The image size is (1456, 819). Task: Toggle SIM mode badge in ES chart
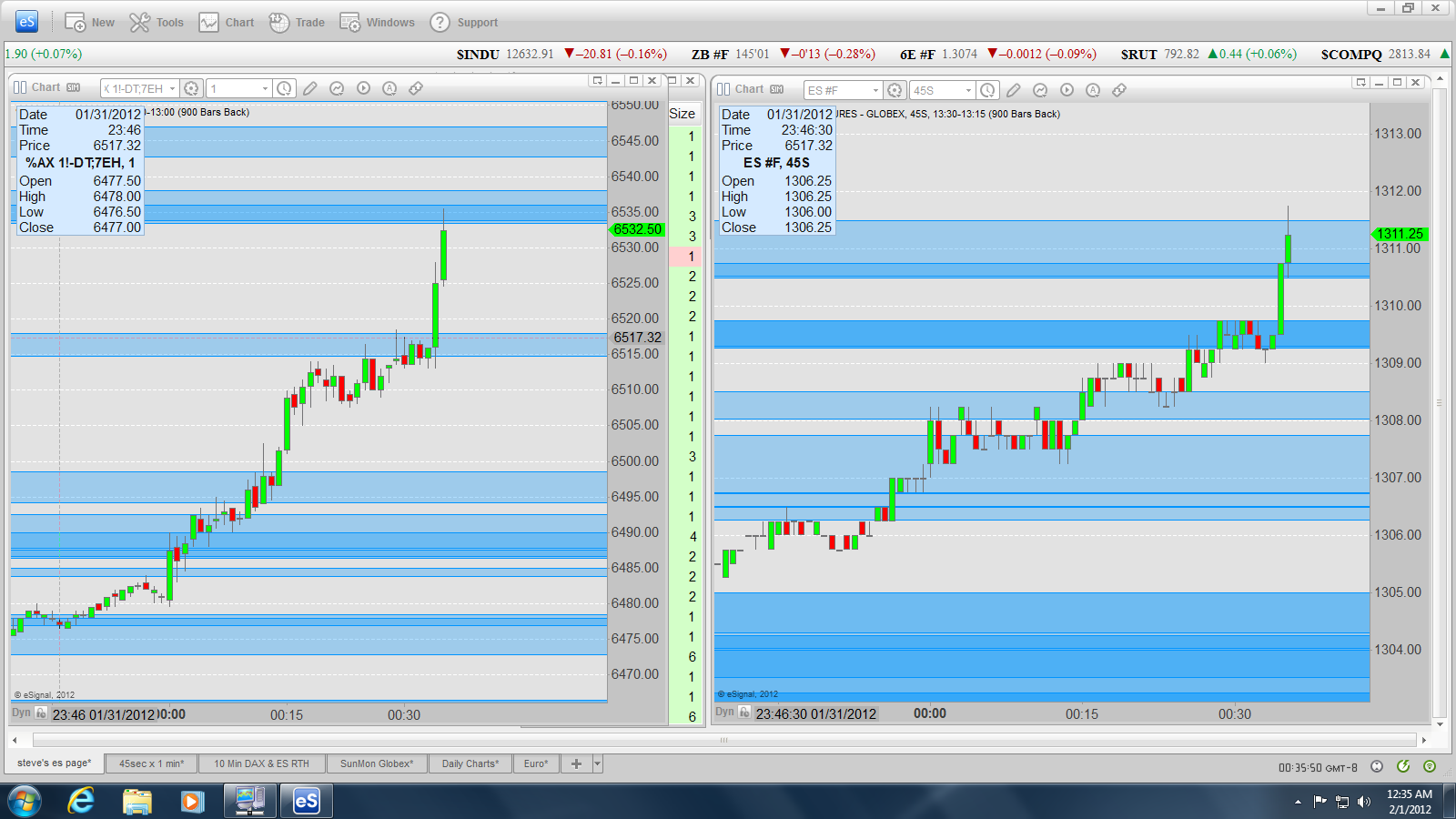pos(777,89)
